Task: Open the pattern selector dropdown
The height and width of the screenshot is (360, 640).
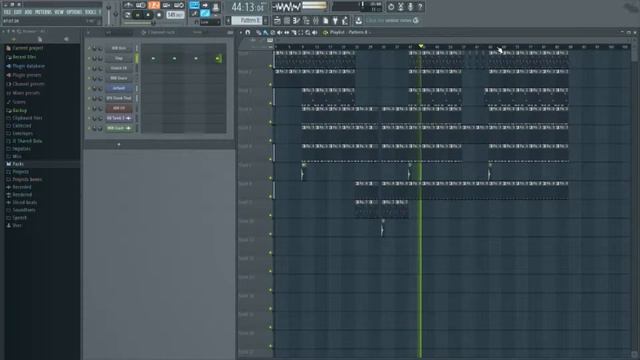Action: click(247, 20)
